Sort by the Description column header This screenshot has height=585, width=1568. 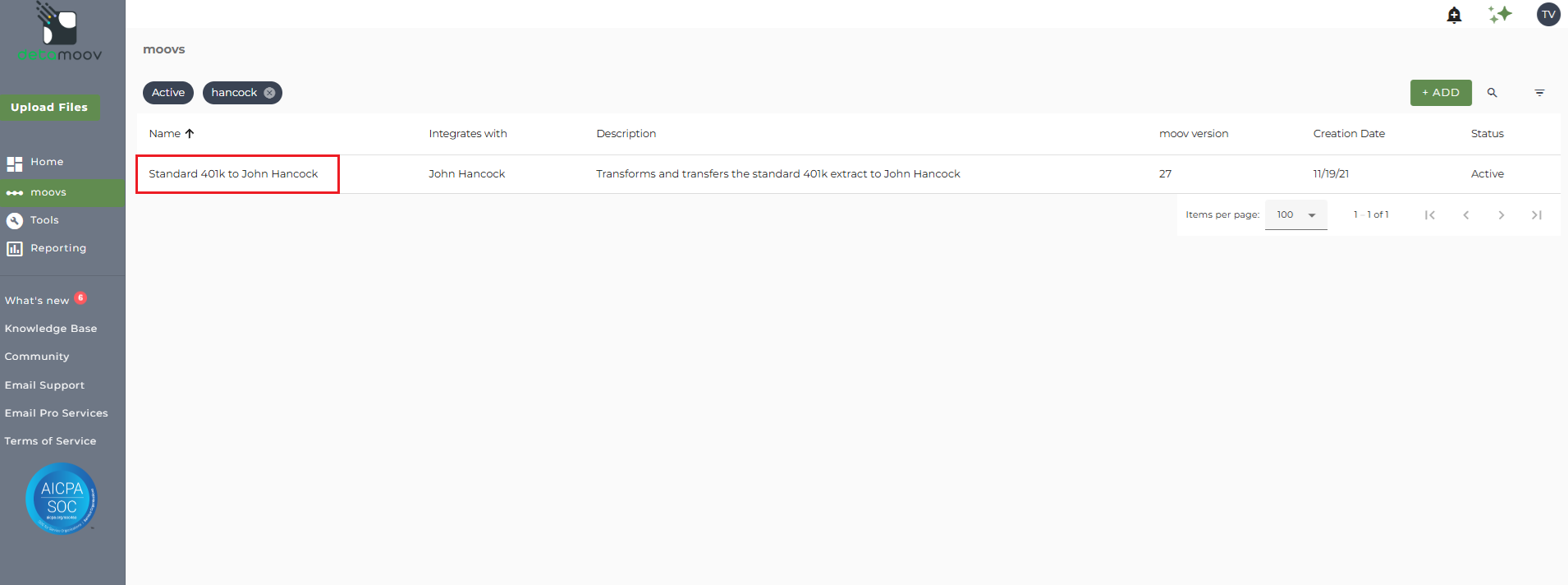click(626, 134)
